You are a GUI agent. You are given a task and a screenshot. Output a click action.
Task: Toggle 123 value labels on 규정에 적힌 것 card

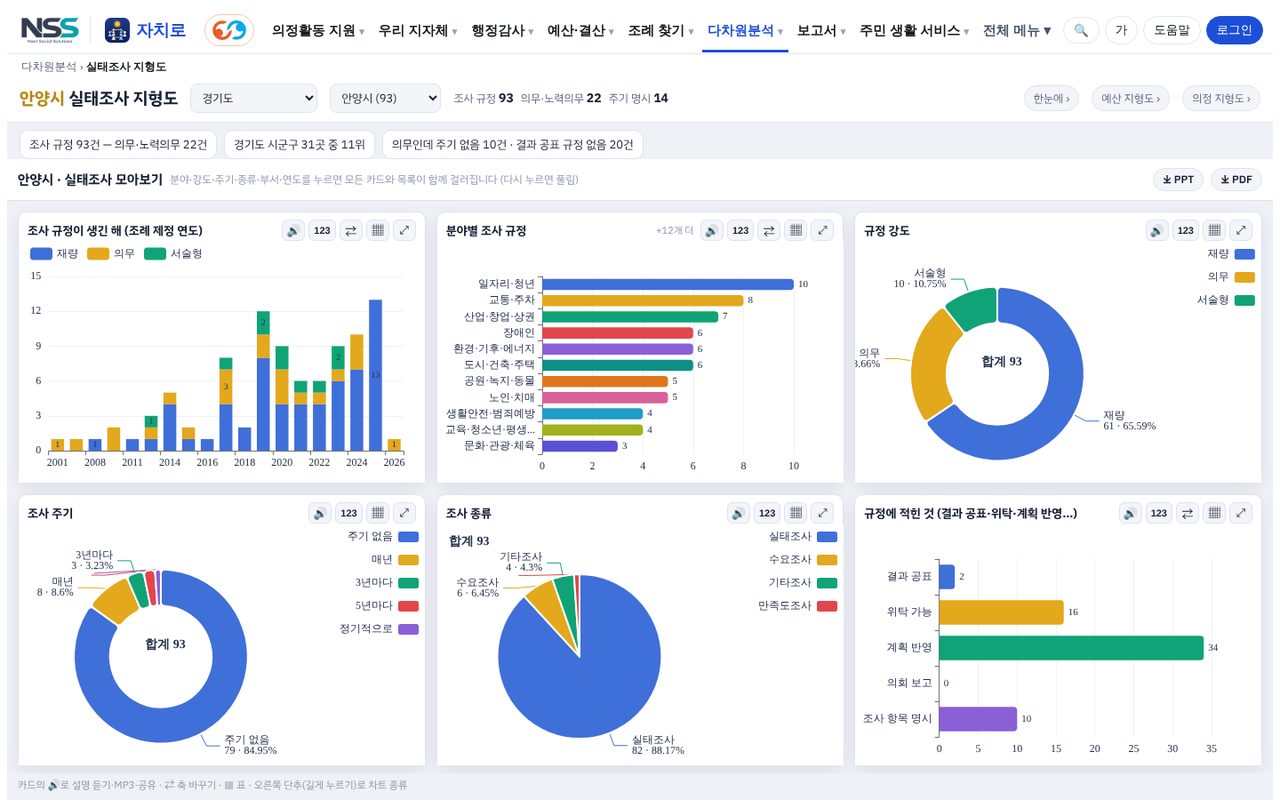coord(1158,513)
